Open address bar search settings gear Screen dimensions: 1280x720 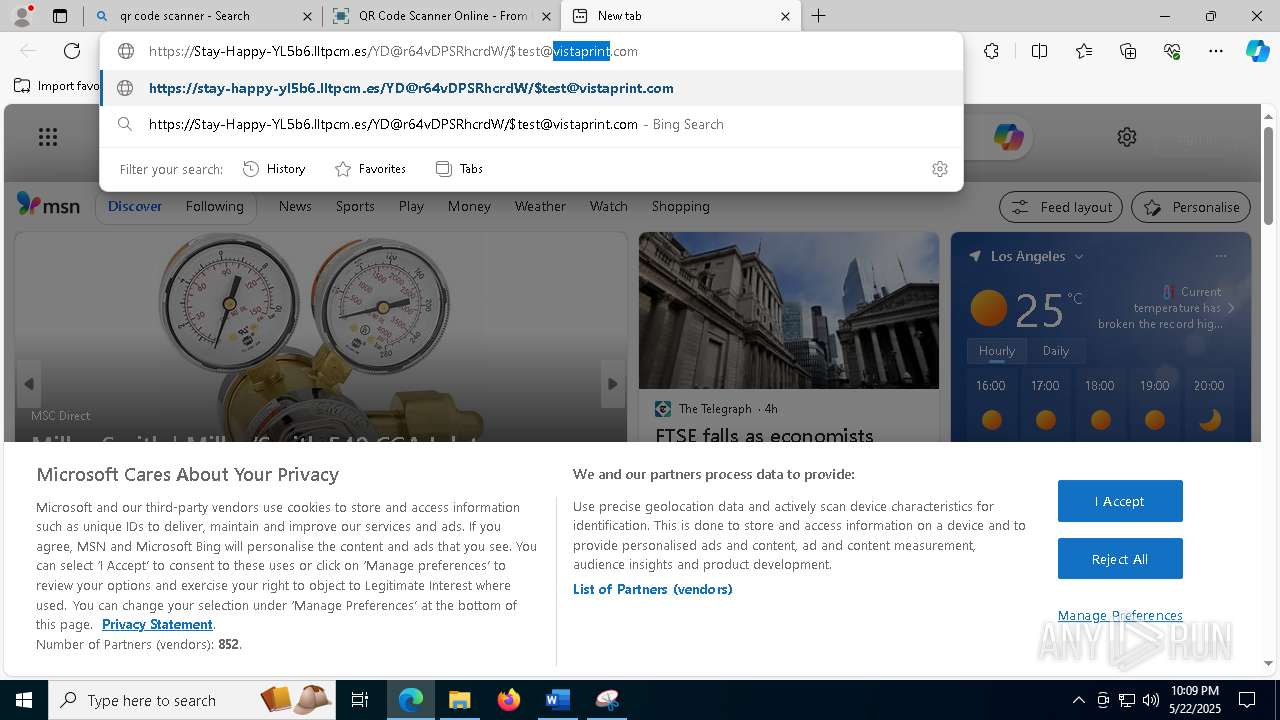click(x=939, y=169)
